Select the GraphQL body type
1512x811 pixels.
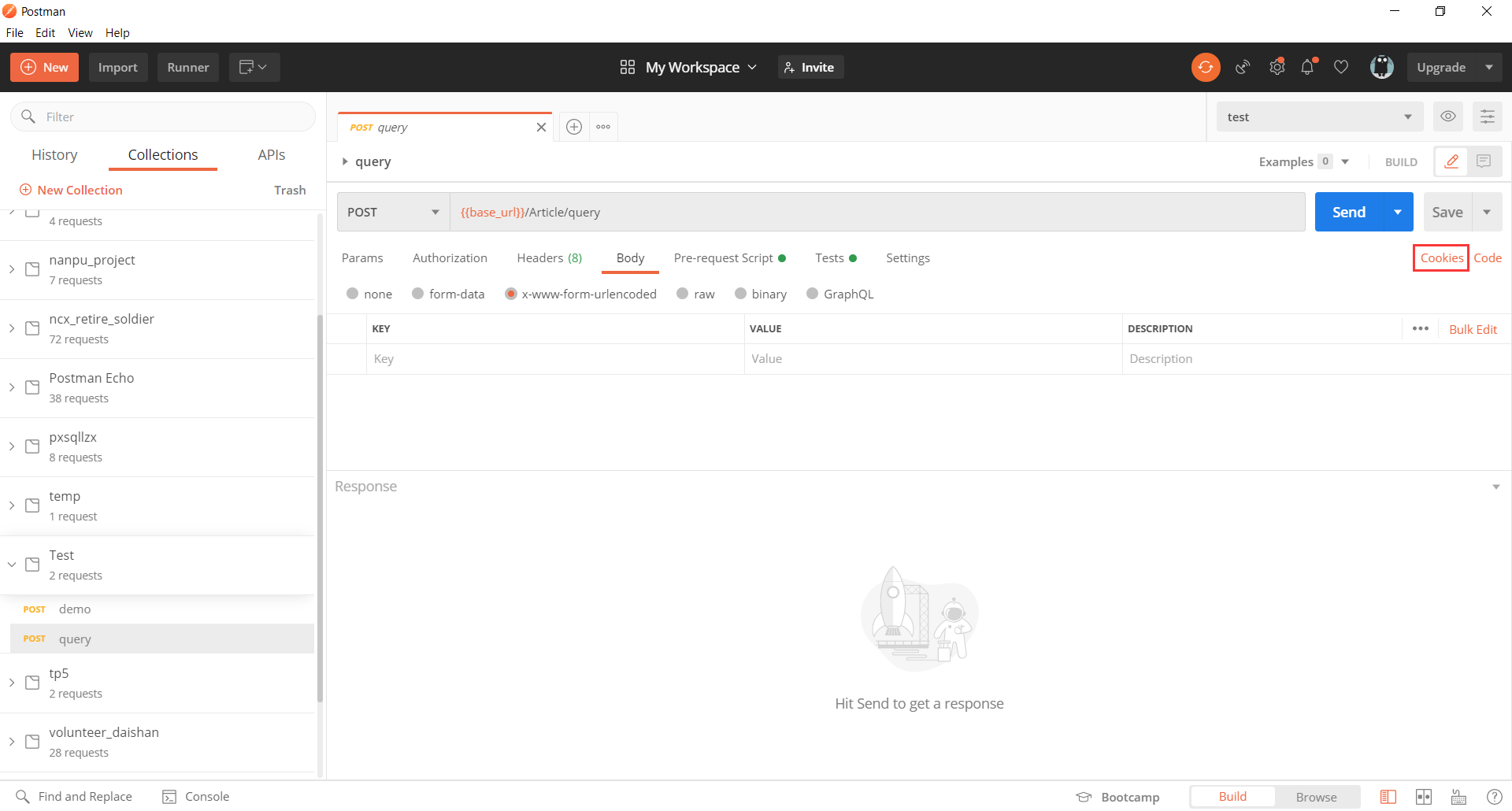(x=812, y=294)
